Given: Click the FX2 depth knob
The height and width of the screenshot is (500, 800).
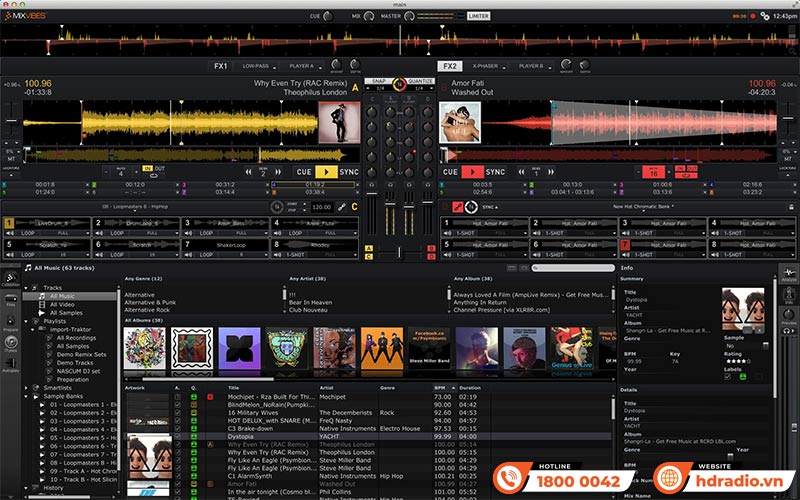Looking at the screenshot, I should coord(585,64).
